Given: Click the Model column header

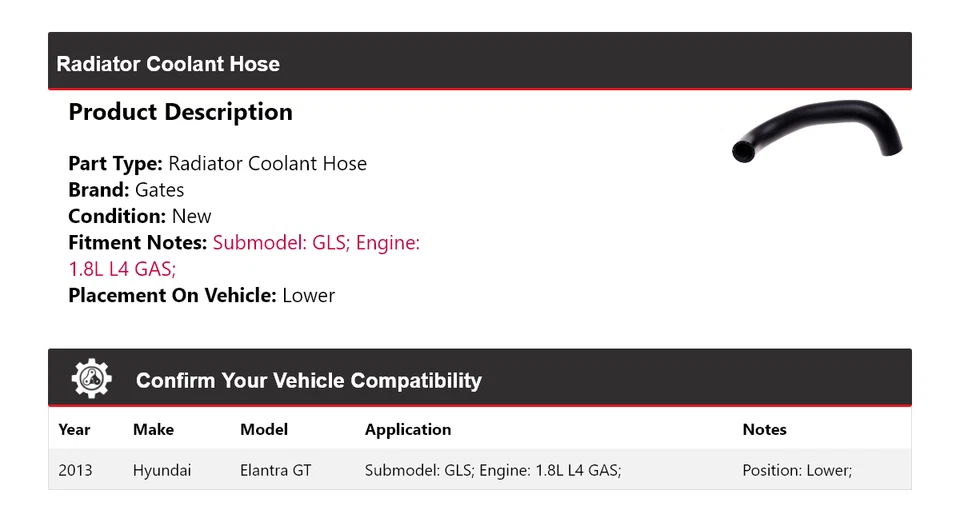Looking at the screenshot, I should tap(264, 429).
